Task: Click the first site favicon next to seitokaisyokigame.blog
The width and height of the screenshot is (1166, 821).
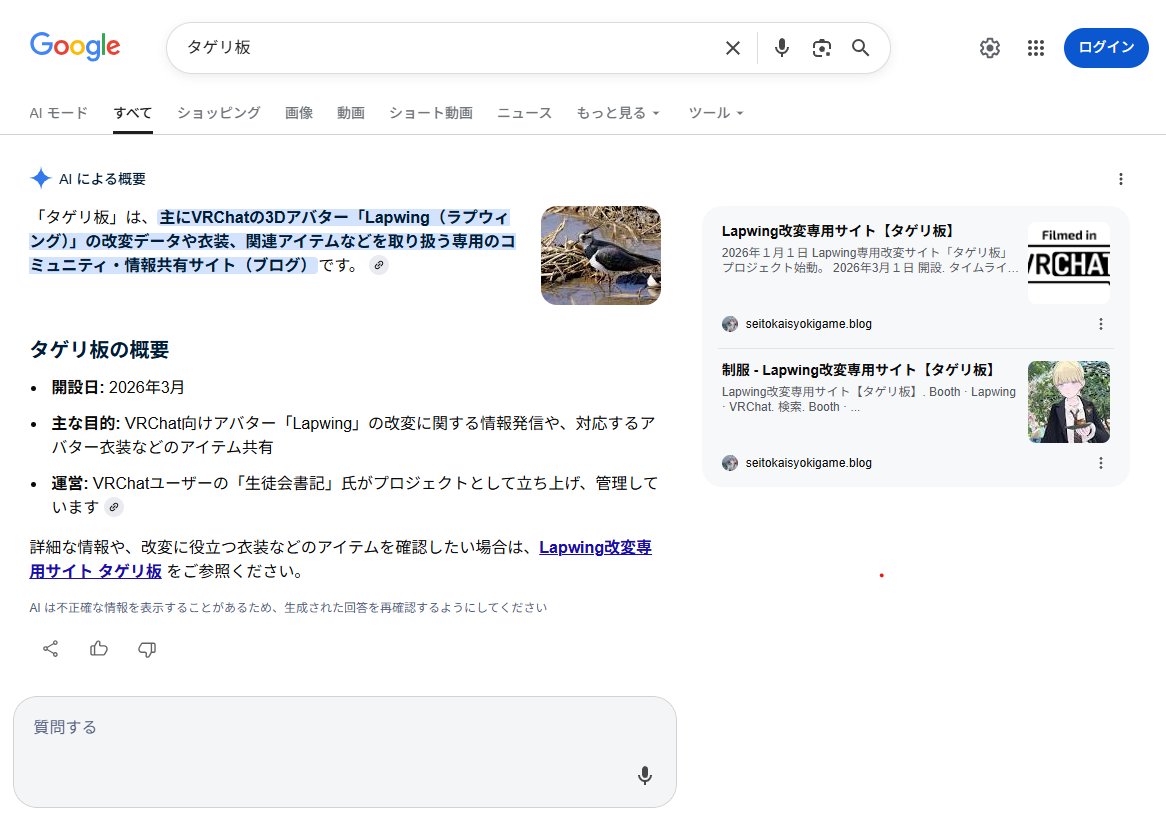Action: (730, 324)
